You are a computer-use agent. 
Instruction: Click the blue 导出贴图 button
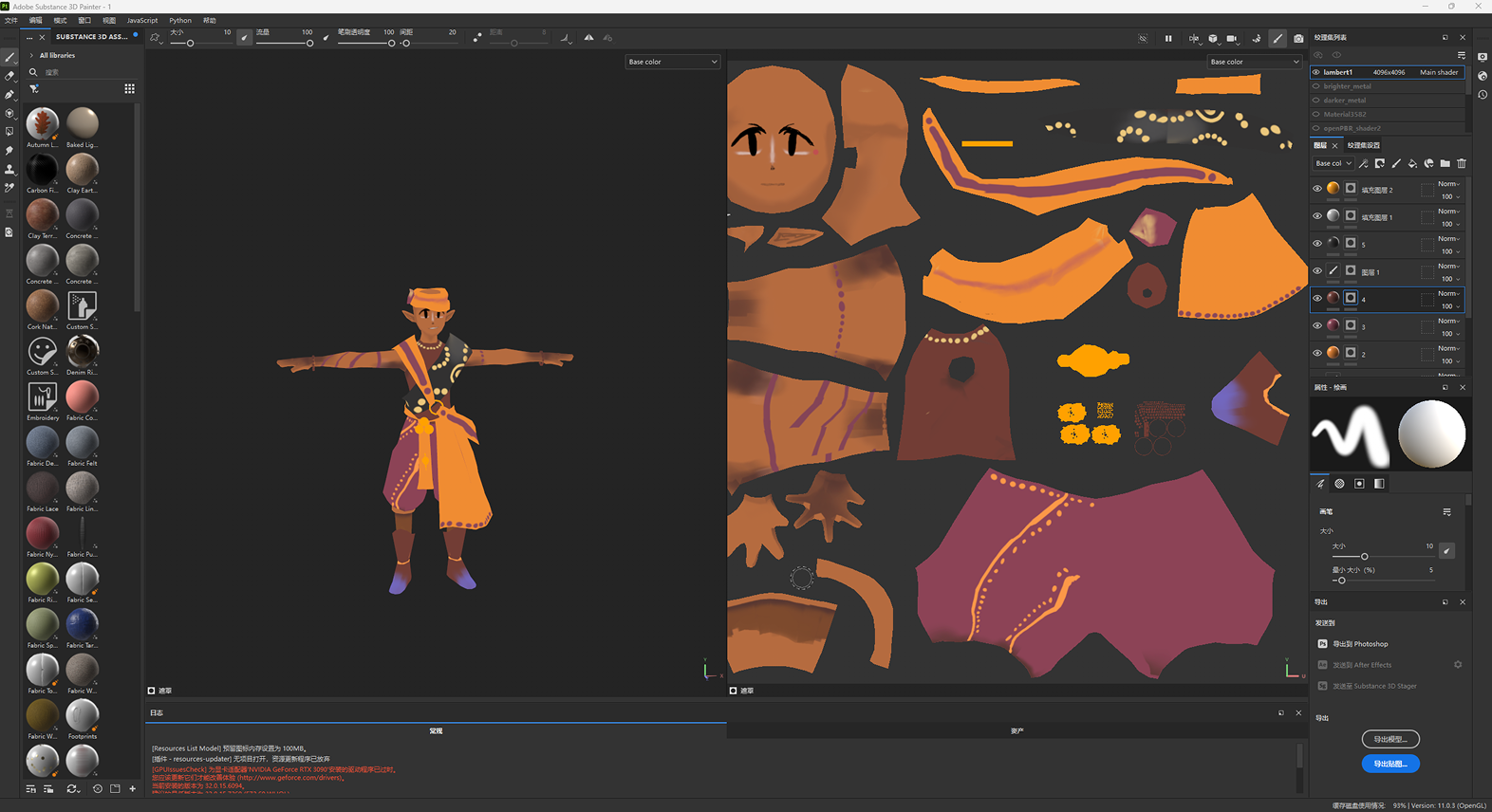pyautogui.click(x=1389, y=764)
